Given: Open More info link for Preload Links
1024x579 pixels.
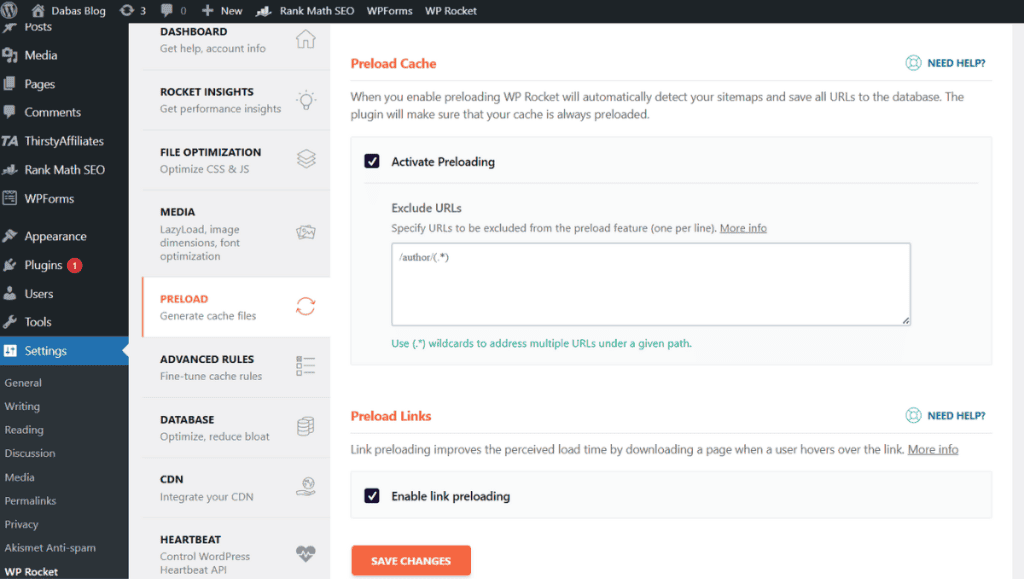Looking at the screenshot, I should click(933, 449).
